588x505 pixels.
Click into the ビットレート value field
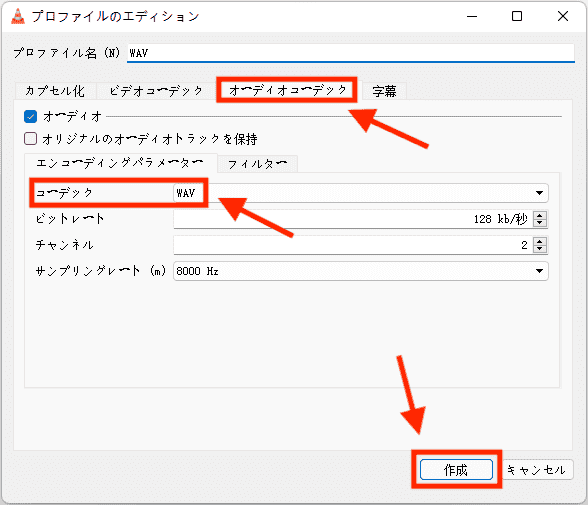point(352,219)
